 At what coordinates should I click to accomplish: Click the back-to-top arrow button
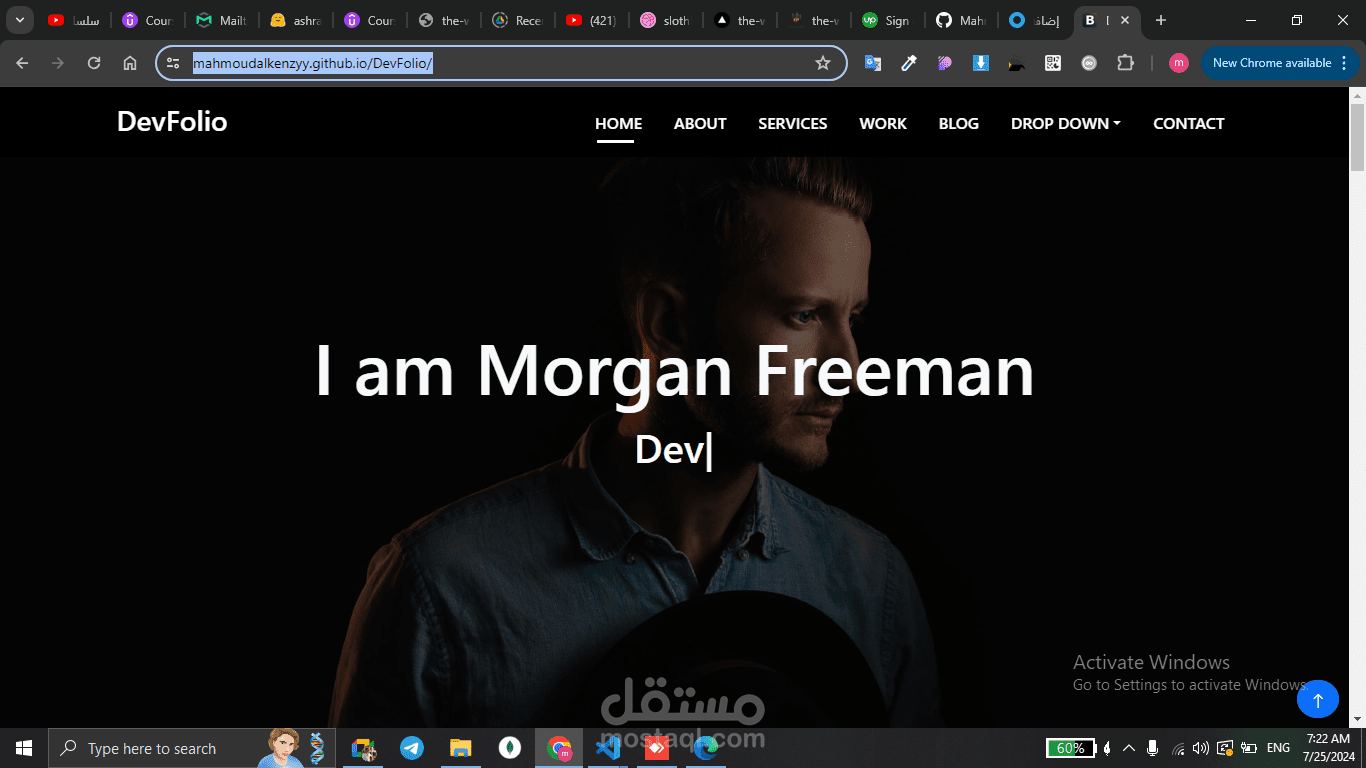click(x=1317, y=700)
